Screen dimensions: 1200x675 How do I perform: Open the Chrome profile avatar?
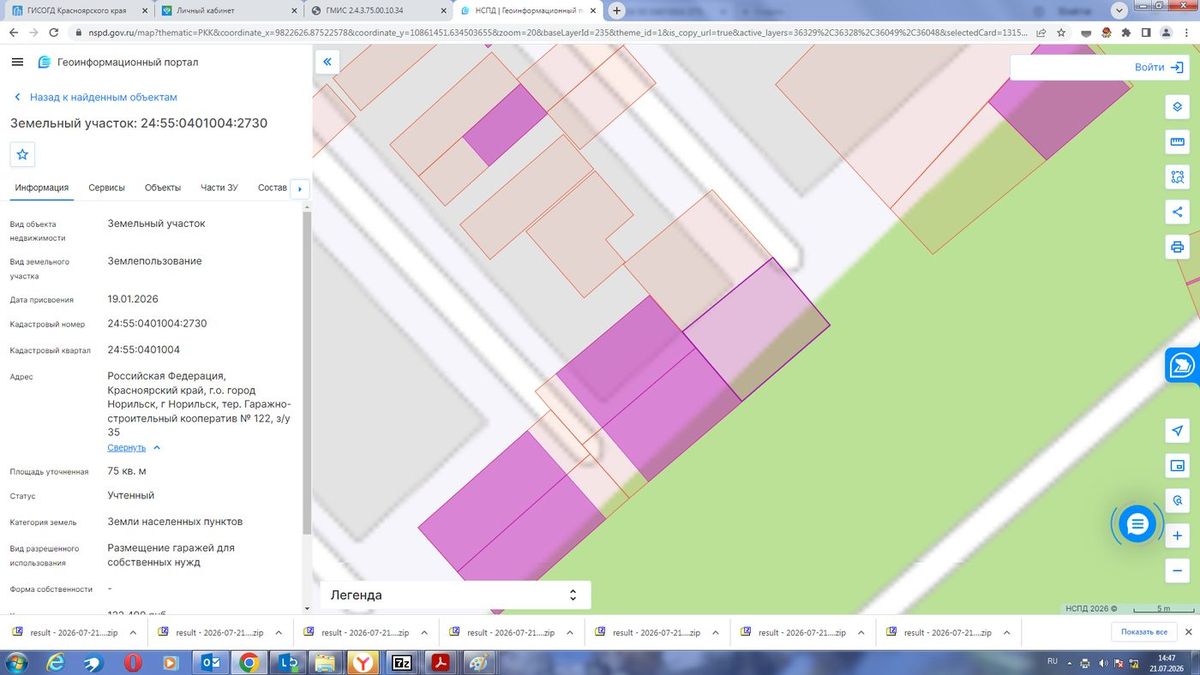coord(1167,32)
